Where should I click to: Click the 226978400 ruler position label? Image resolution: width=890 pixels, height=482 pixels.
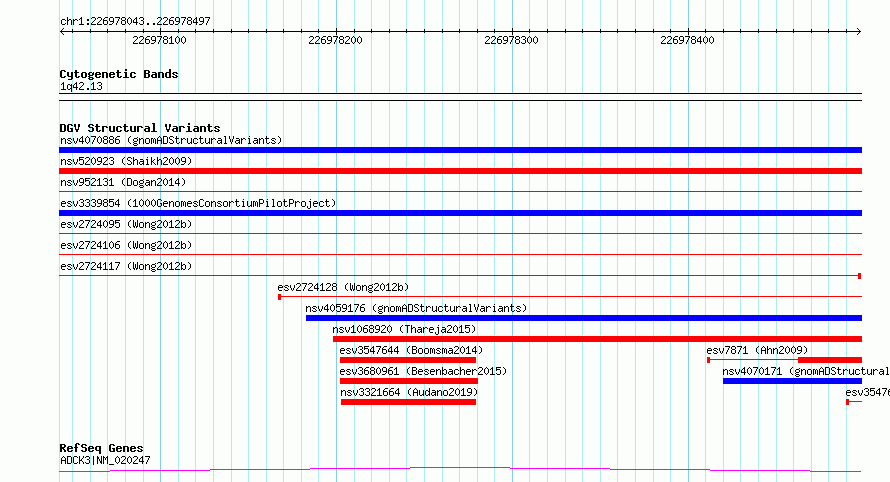coord(687,40)
